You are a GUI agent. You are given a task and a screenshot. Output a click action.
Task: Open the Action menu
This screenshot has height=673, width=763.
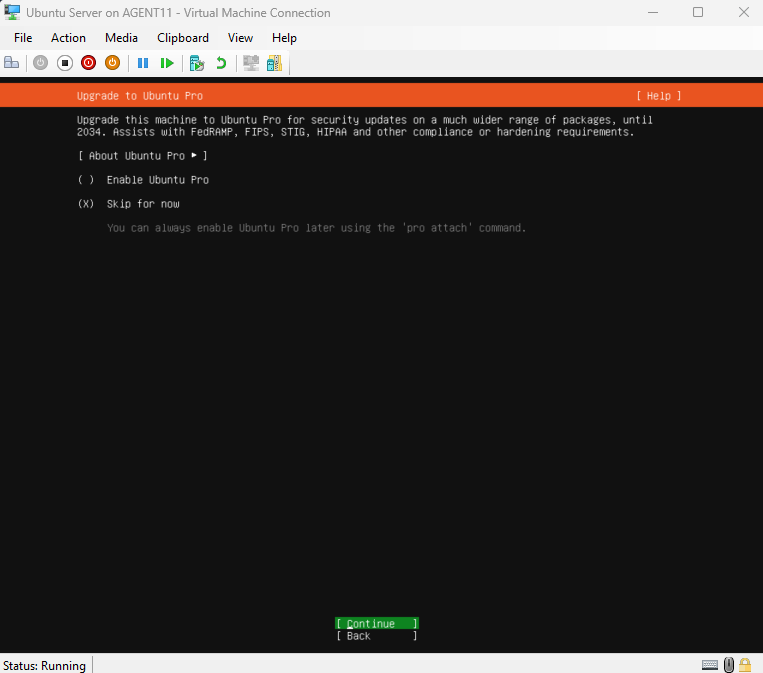(68, 38)
